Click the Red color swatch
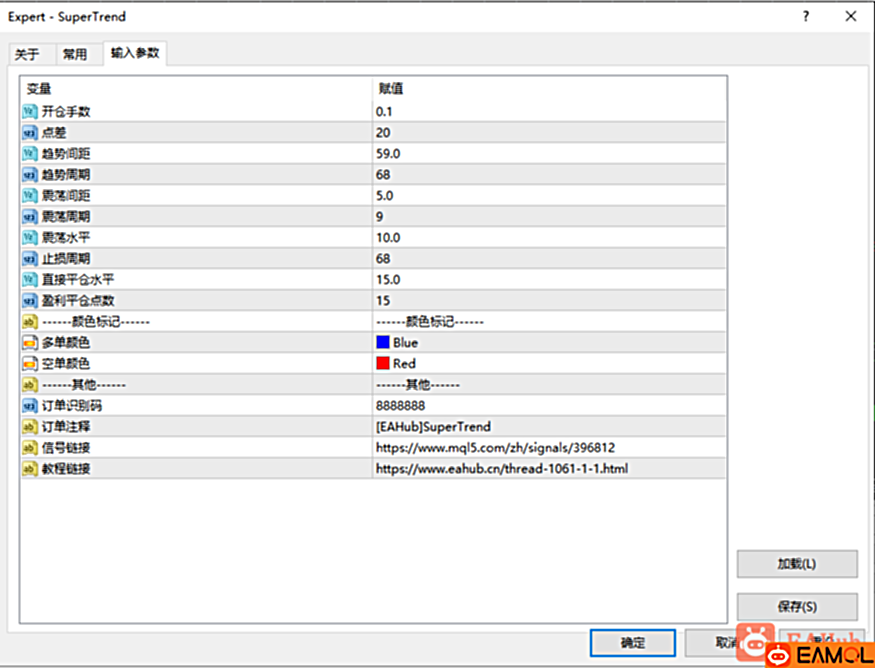The image size is (875, 668). click(x=383, y=364)
